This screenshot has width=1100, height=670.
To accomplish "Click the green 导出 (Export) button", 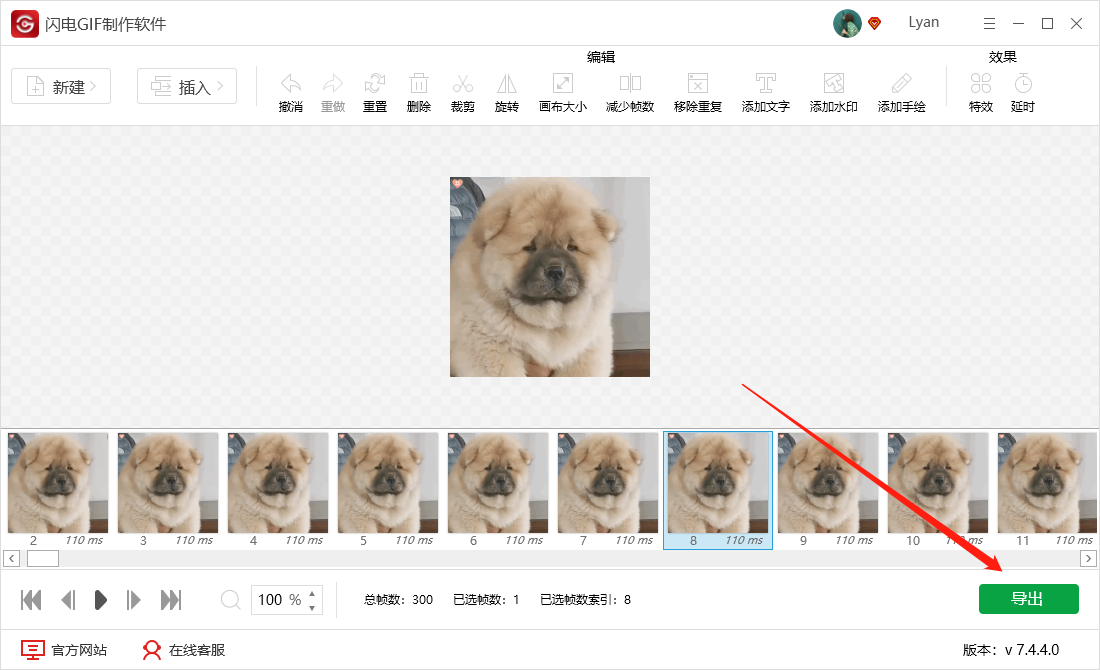I will tap(1028, 598).
